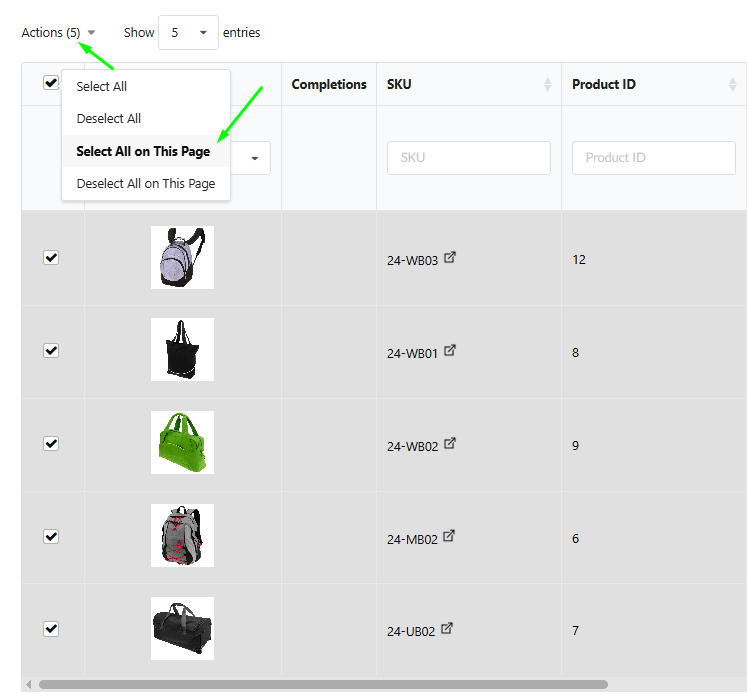The image size is (747, 700).
Task: Click Product ID value 12
Action: (579, 260)
